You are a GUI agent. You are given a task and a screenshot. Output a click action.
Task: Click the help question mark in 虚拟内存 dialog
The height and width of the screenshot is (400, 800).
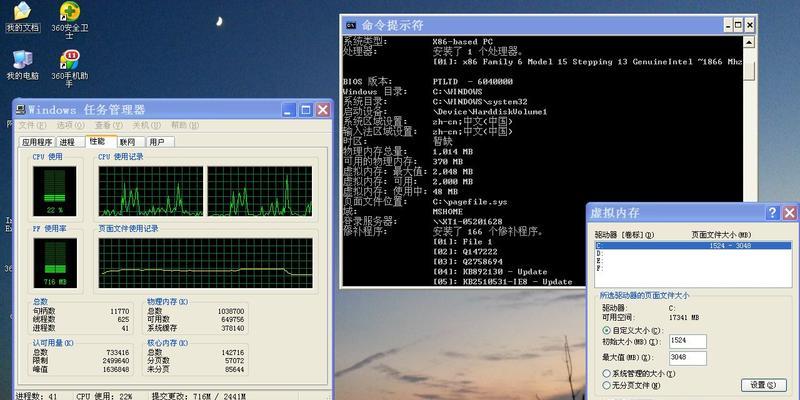pos(773,213)
